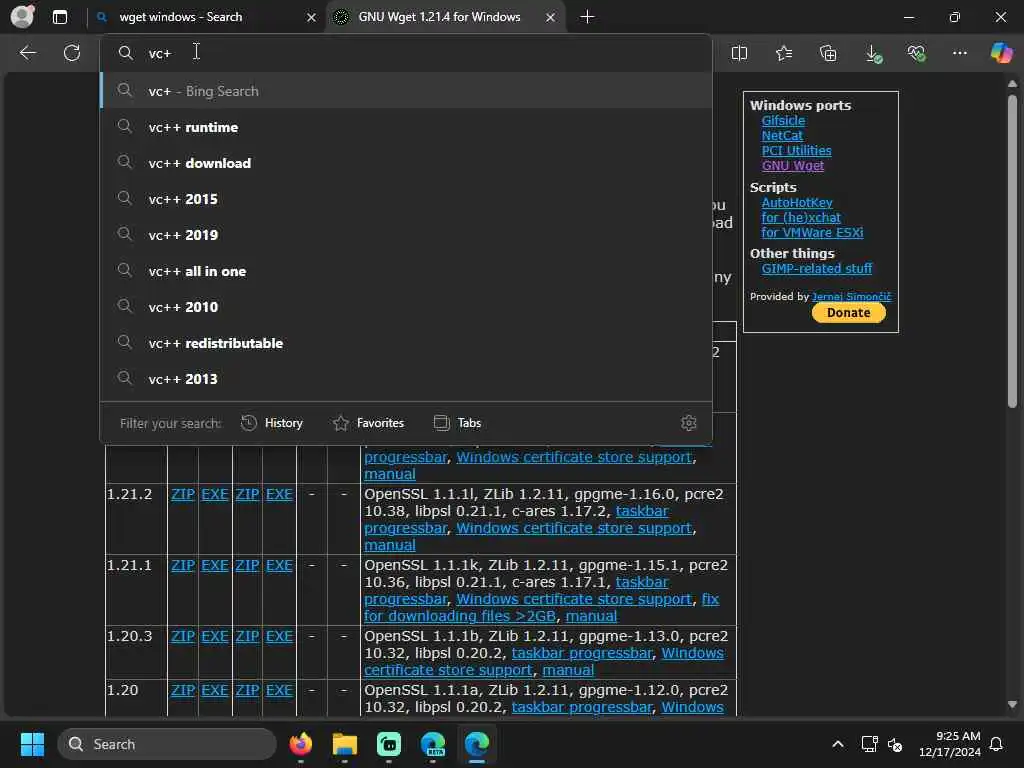1024x768 pixels.
Task: Download first EXE for version 1.21.1
Action: pos(214,566)
